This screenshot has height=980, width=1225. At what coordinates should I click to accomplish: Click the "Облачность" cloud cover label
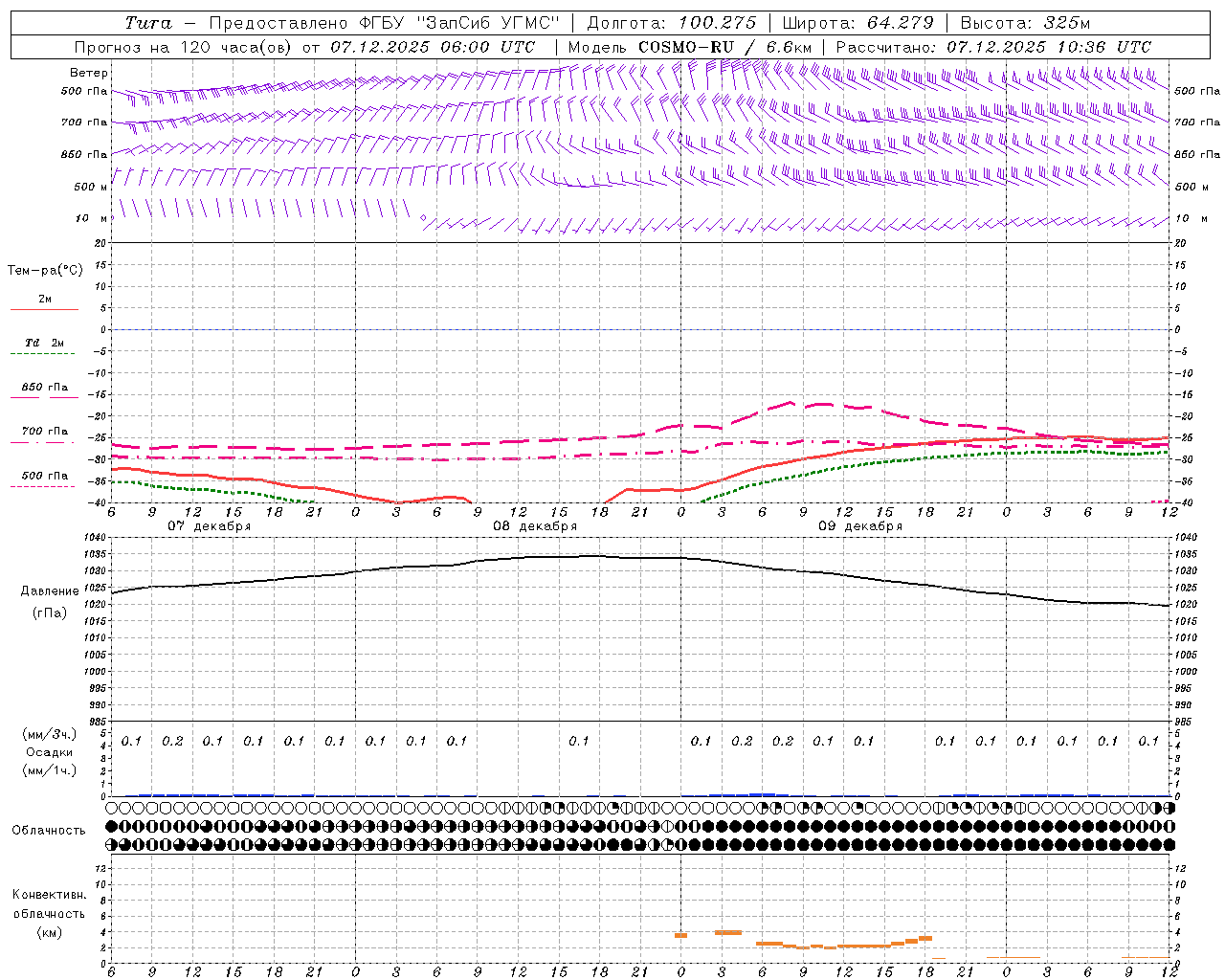click(49, 830)
